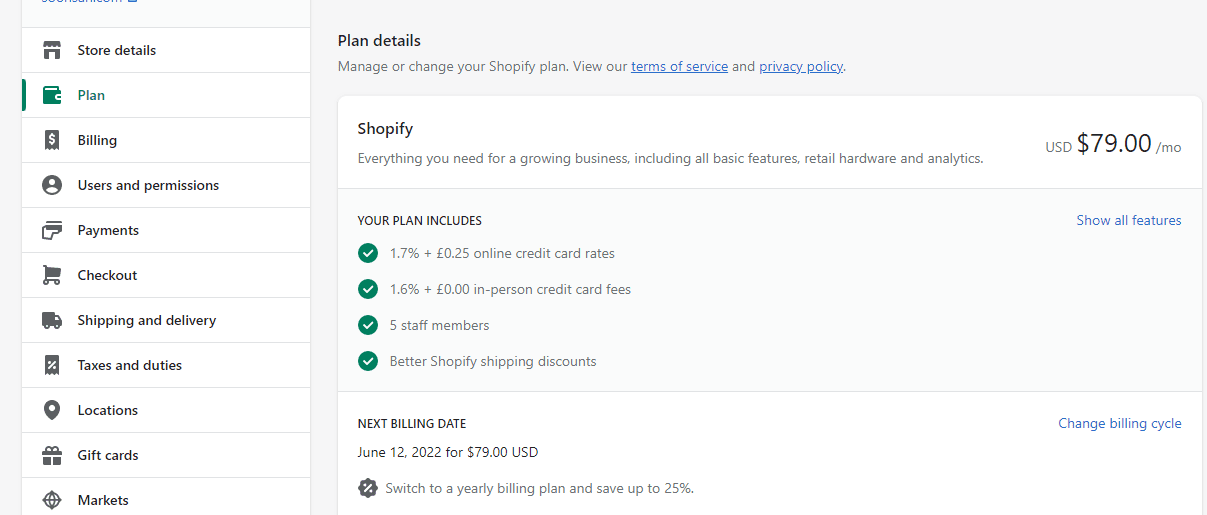
Task: Click the Store details storefront icon
Action: coord(52,50)
